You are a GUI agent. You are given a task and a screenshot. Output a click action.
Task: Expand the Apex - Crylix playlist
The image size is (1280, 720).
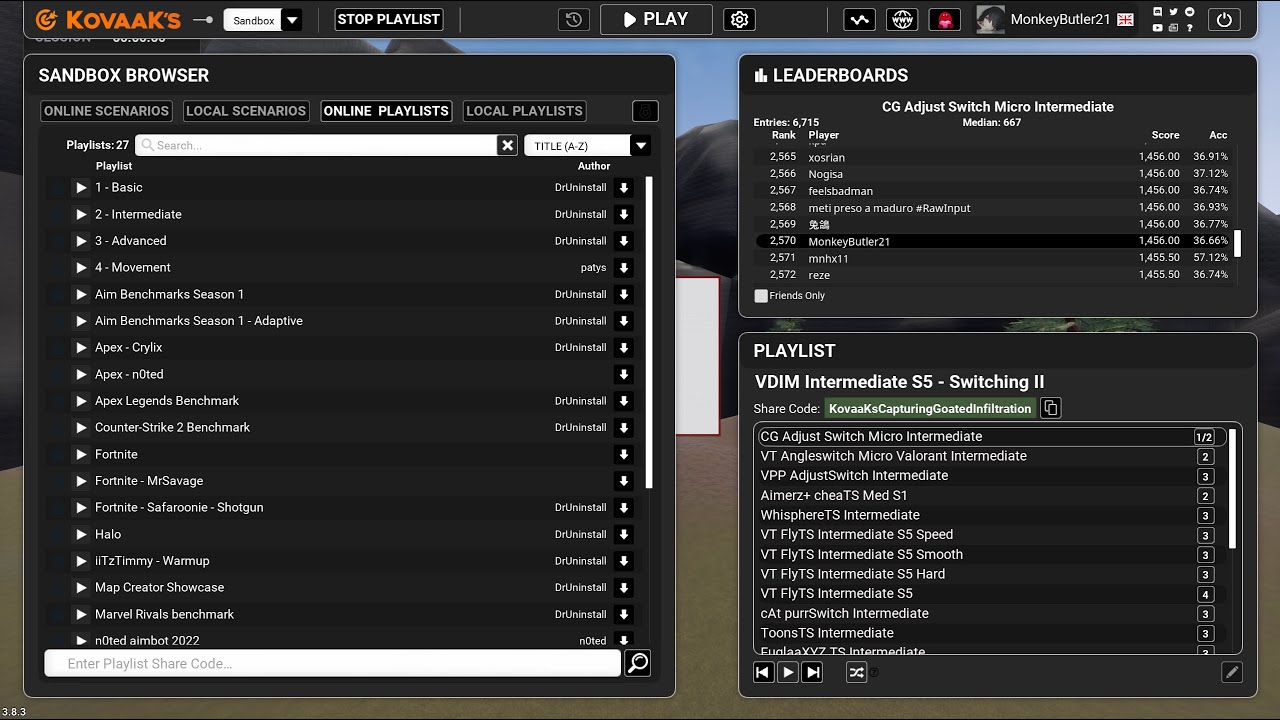click(81, 348)
